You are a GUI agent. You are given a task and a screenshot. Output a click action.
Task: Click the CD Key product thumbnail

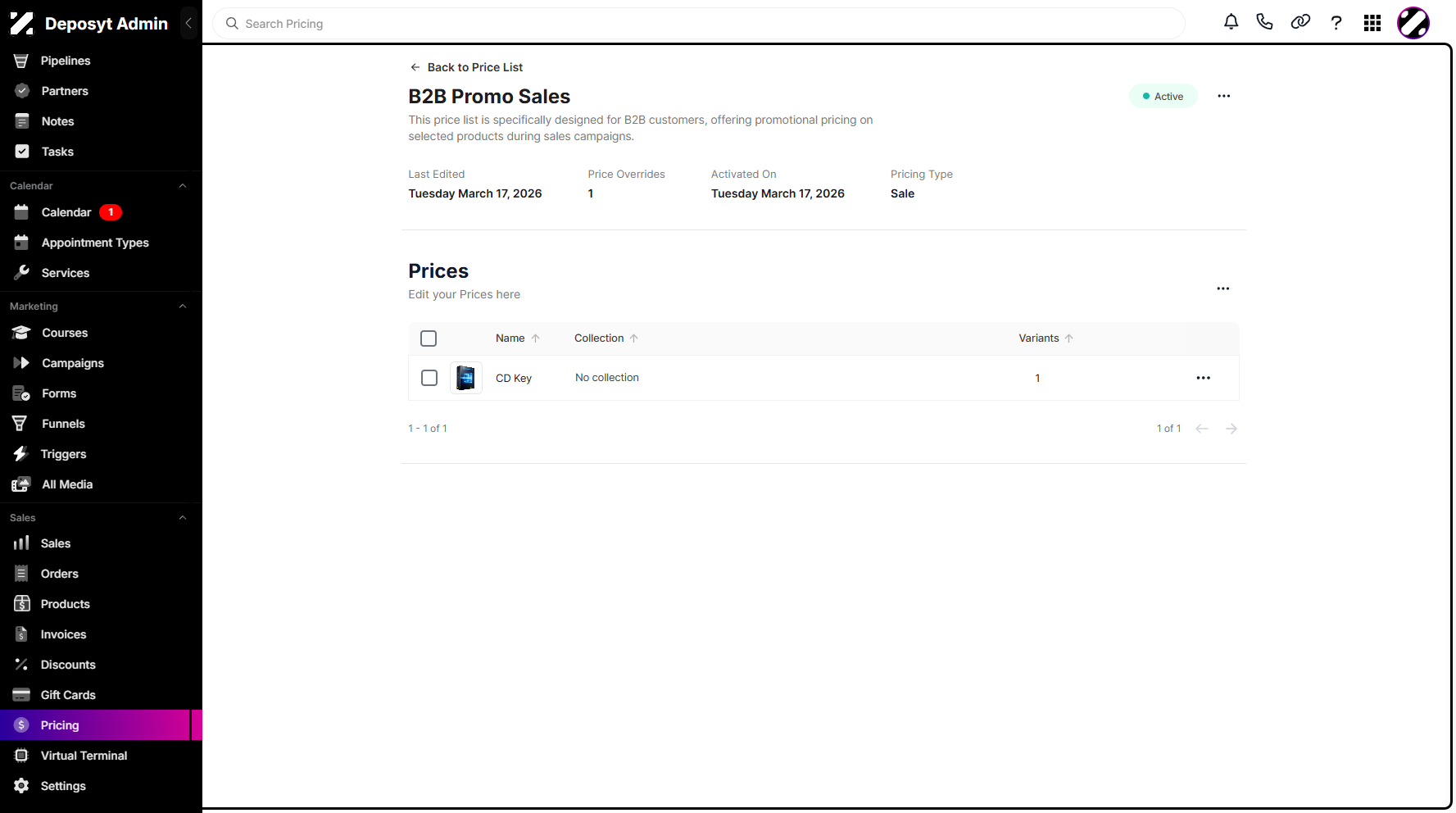tap(465, 378)
